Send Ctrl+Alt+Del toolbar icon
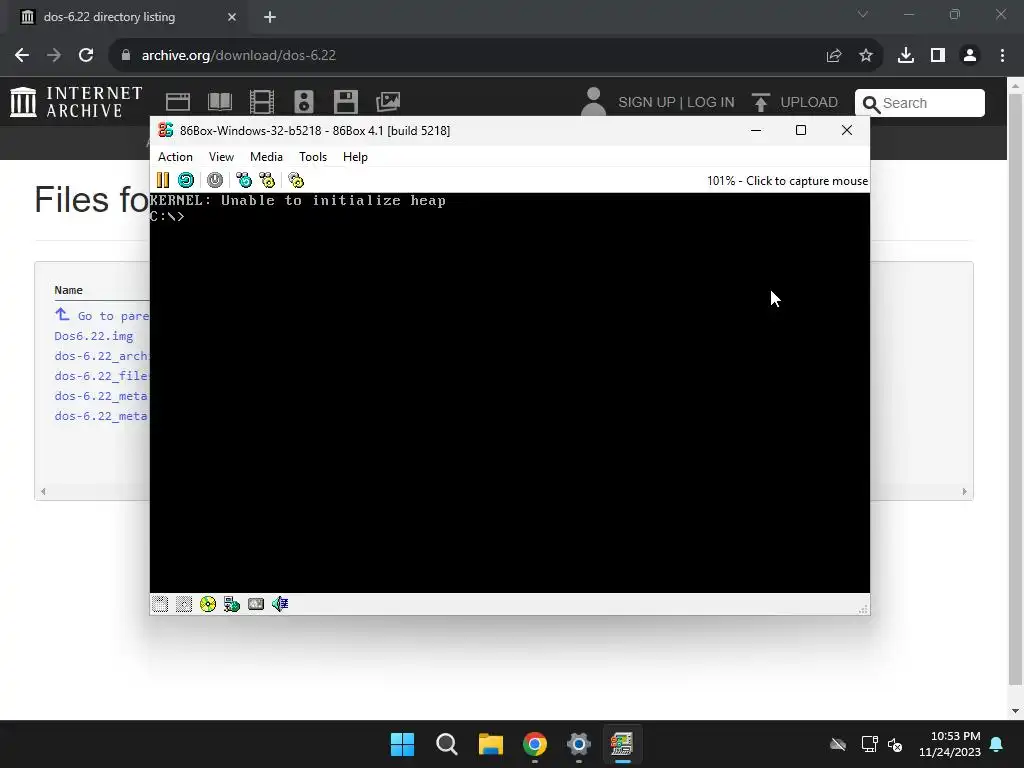The height and width of the screenshot is (768, 1024). pyautogui.click(x=244, y=180)
